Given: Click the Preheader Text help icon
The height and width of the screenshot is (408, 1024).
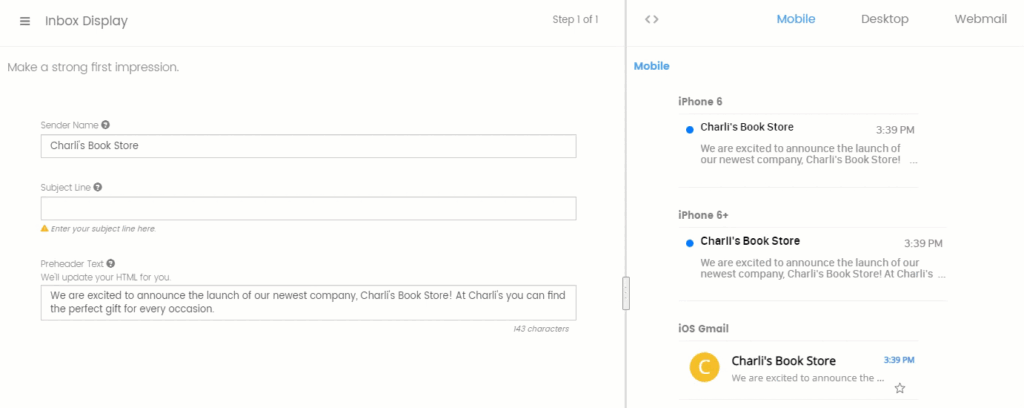Looking at the screenshot, I should [x=111, y=264].
